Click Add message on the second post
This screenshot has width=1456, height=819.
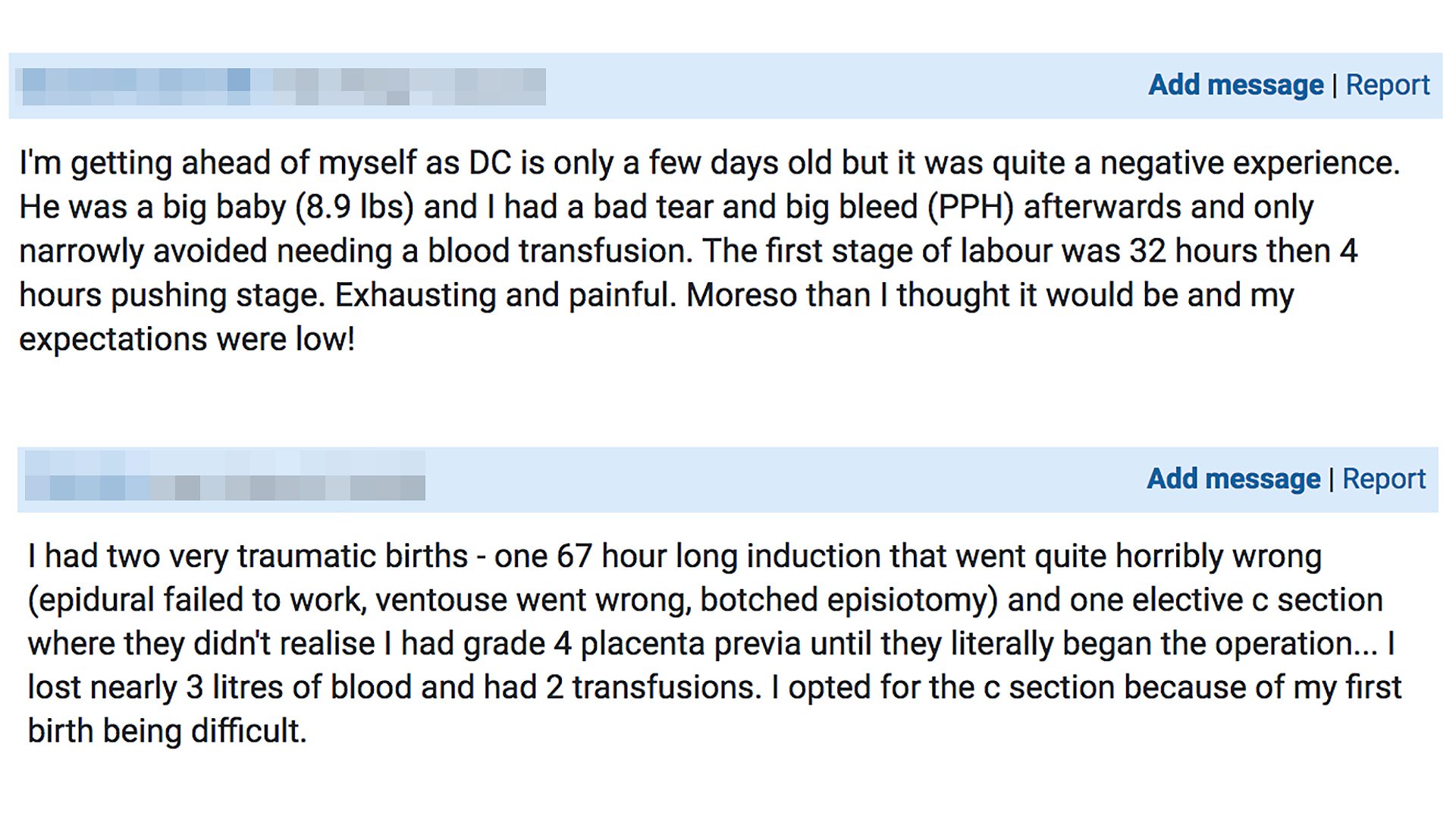click(1233, 479)
